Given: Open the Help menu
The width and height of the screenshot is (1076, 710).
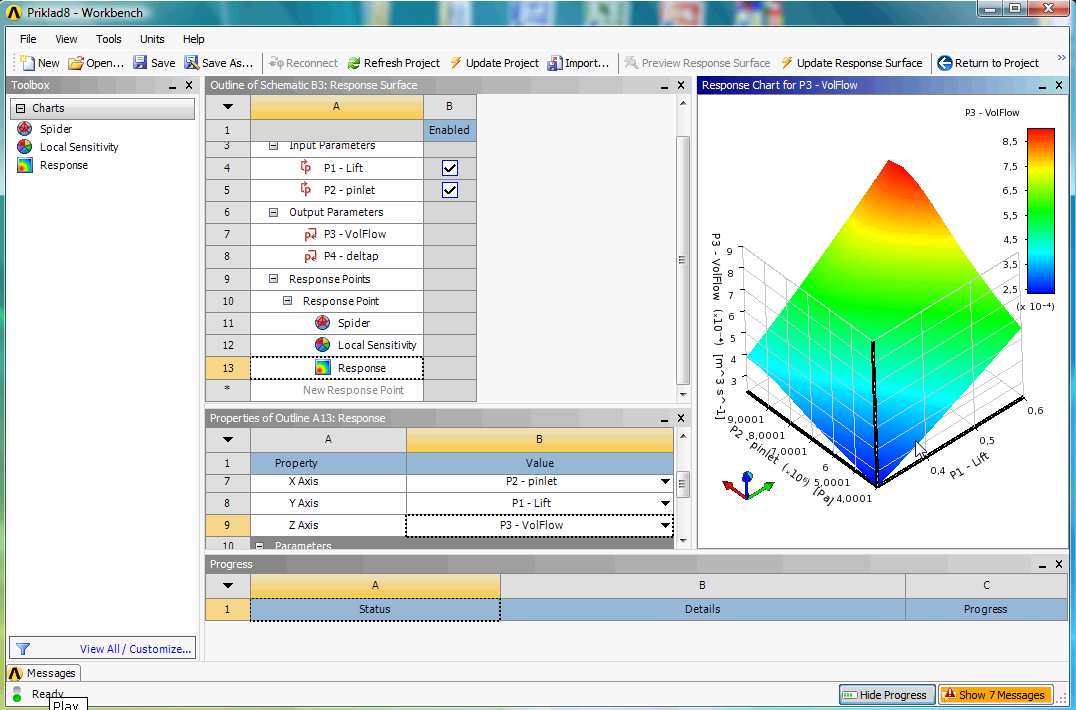Looking at the screenshot, I should (x=194, y=39).
